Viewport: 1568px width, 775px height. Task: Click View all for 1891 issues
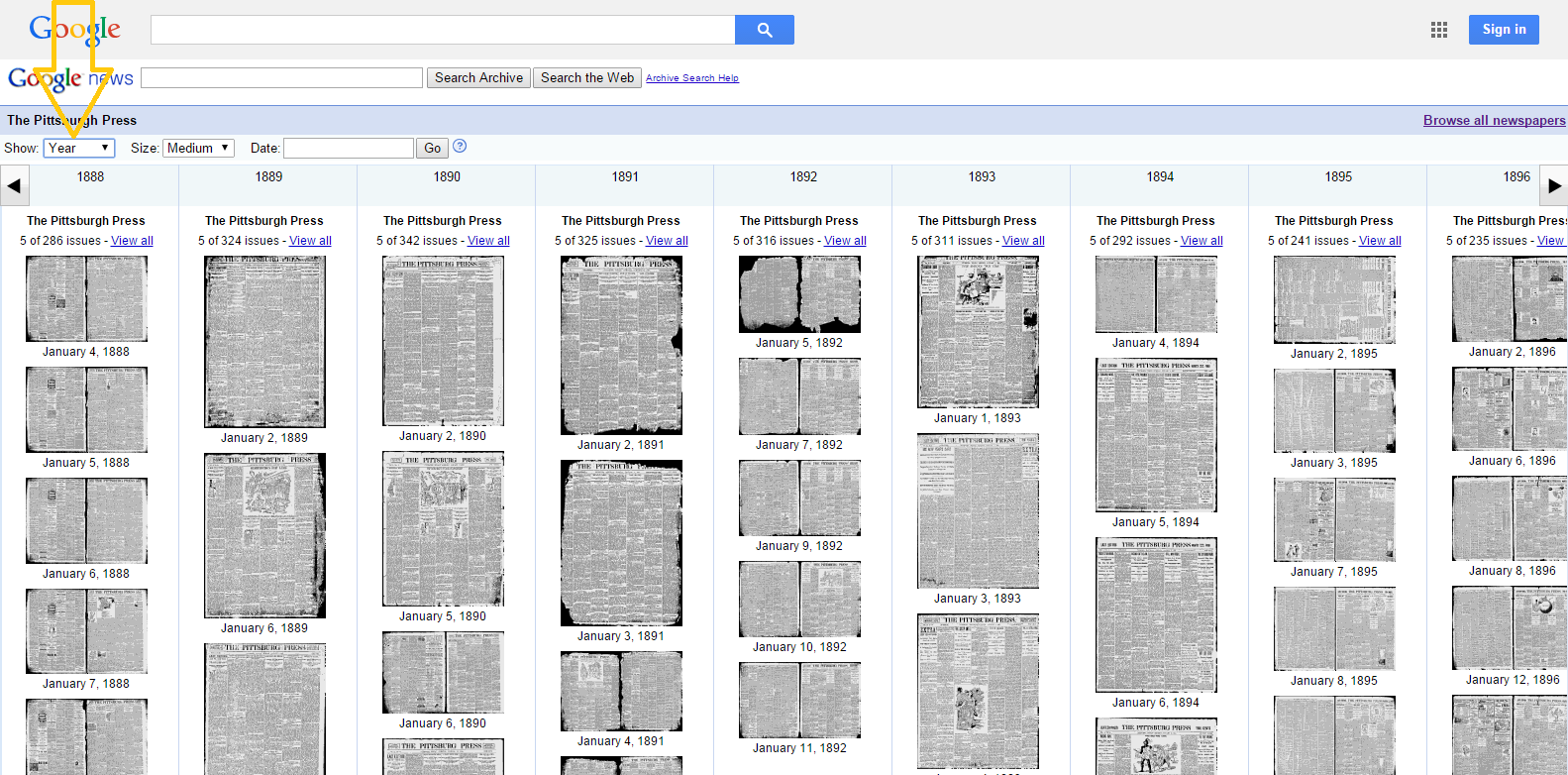point(667,241)
